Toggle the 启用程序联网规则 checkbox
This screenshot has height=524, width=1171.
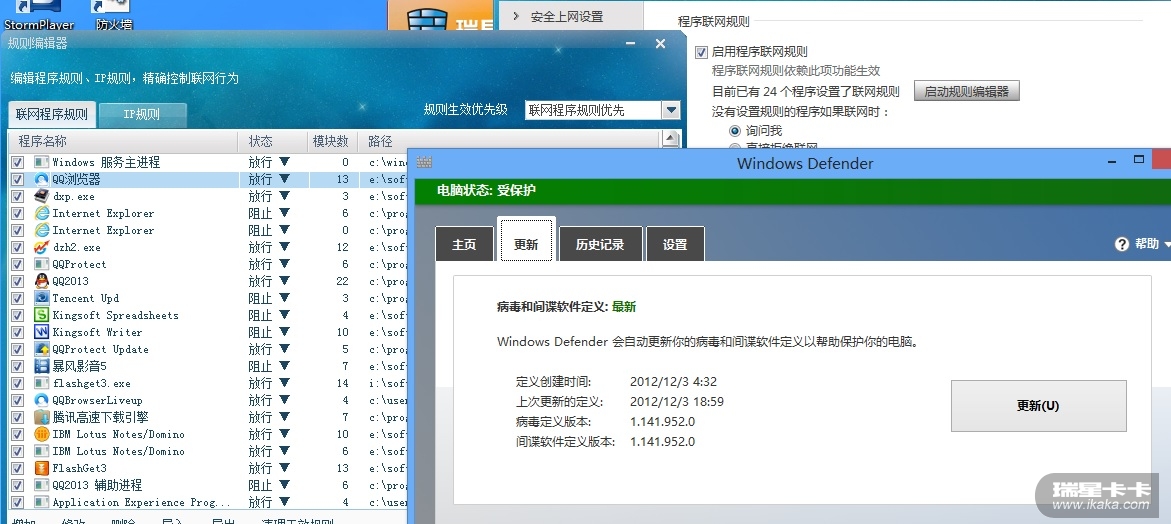coord(701,52)
